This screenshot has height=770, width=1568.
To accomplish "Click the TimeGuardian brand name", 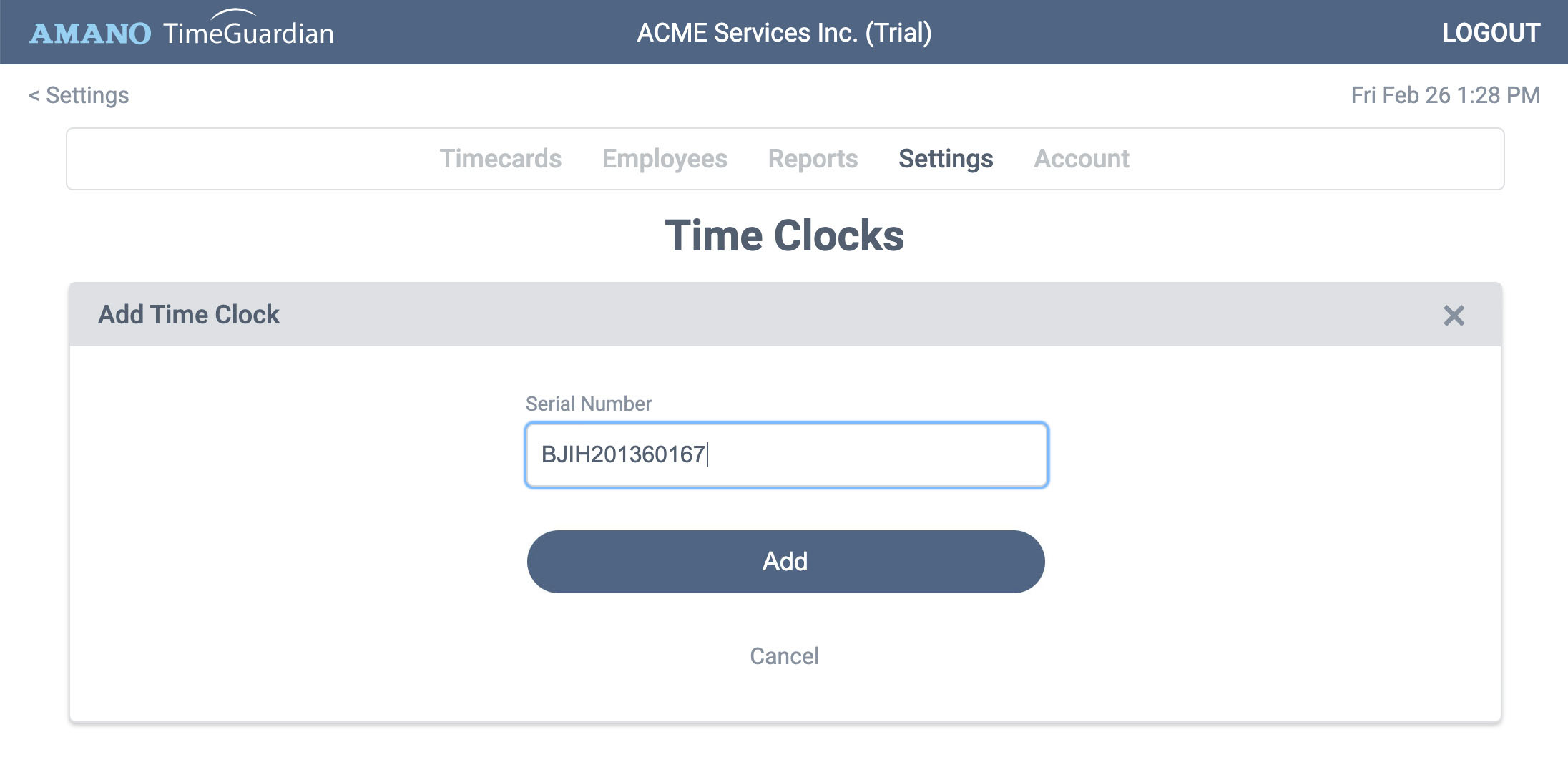I will click(x=248, y=34).
